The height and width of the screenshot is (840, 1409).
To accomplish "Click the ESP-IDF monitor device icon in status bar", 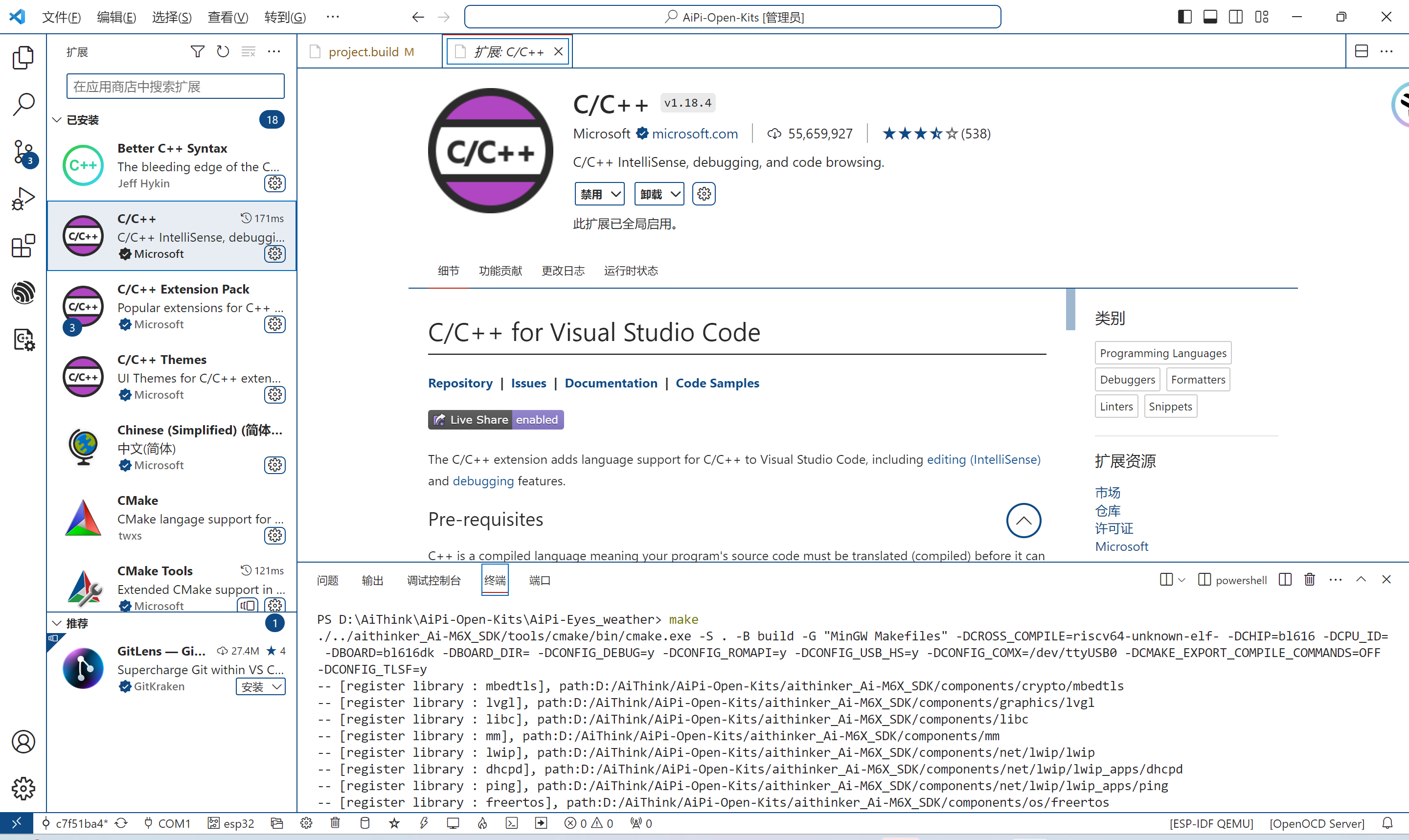I will (x=453, y=823).
